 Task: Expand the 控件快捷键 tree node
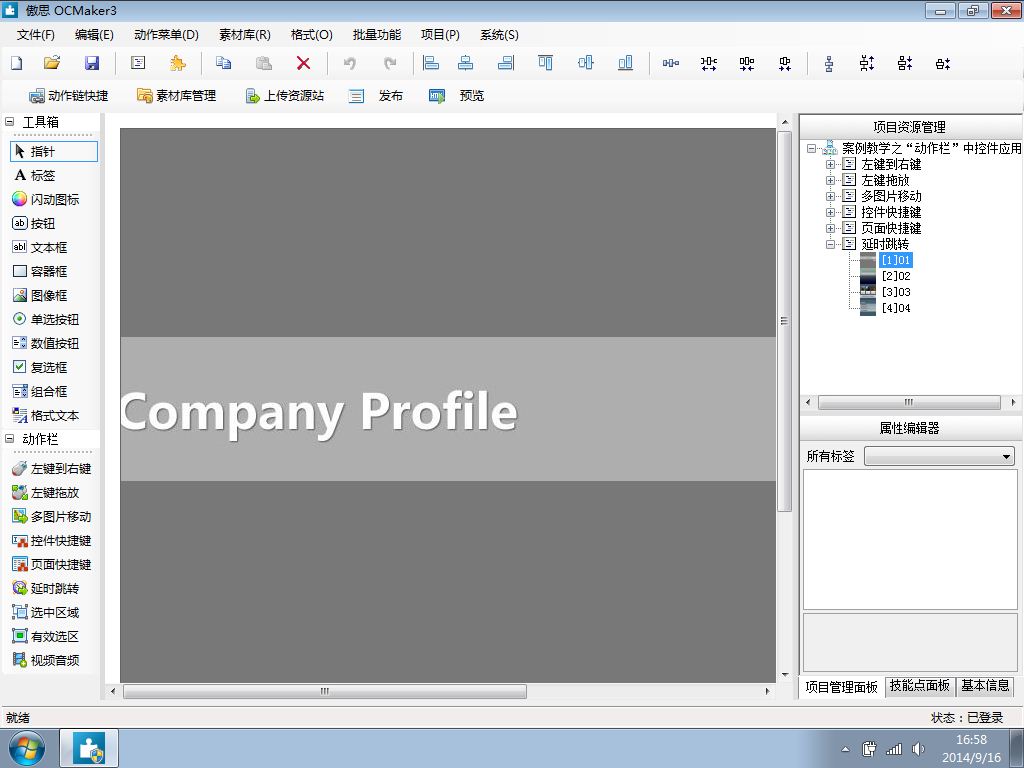pyautogui.click(x=830, y=212)
